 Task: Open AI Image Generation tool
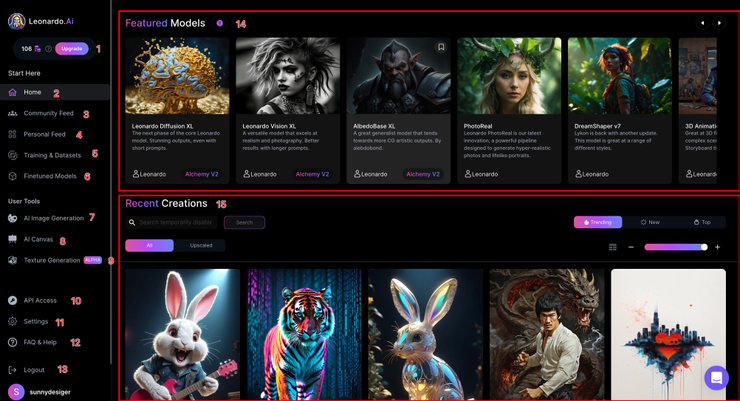click(x=53, y=218)
